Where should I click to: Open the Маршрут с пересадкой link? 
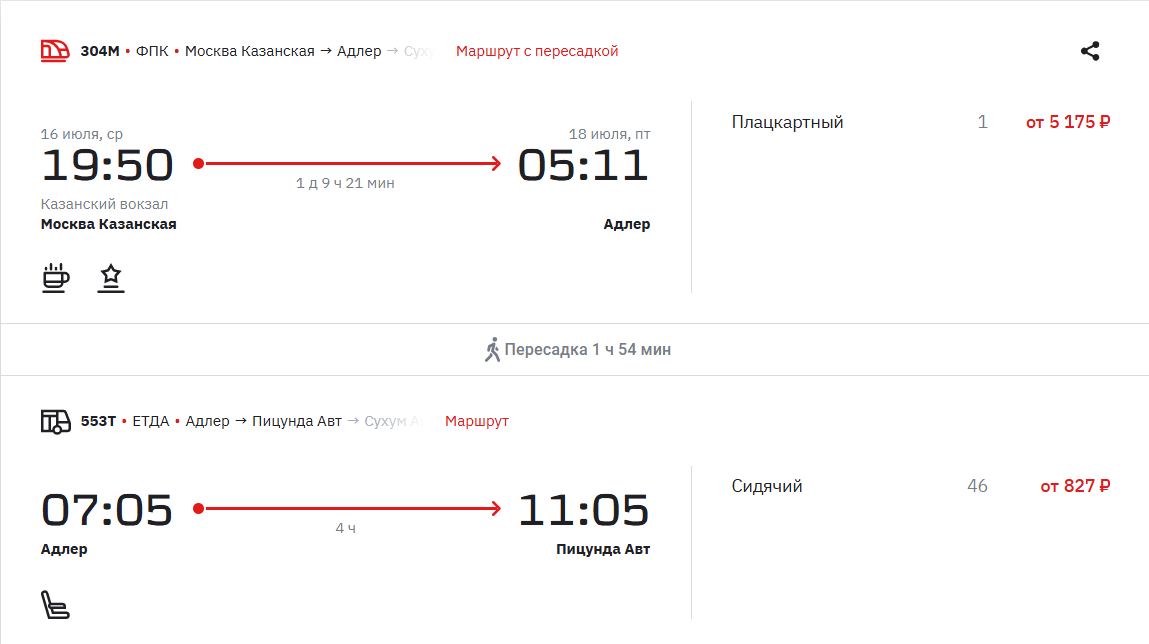(x=537, y=51)
